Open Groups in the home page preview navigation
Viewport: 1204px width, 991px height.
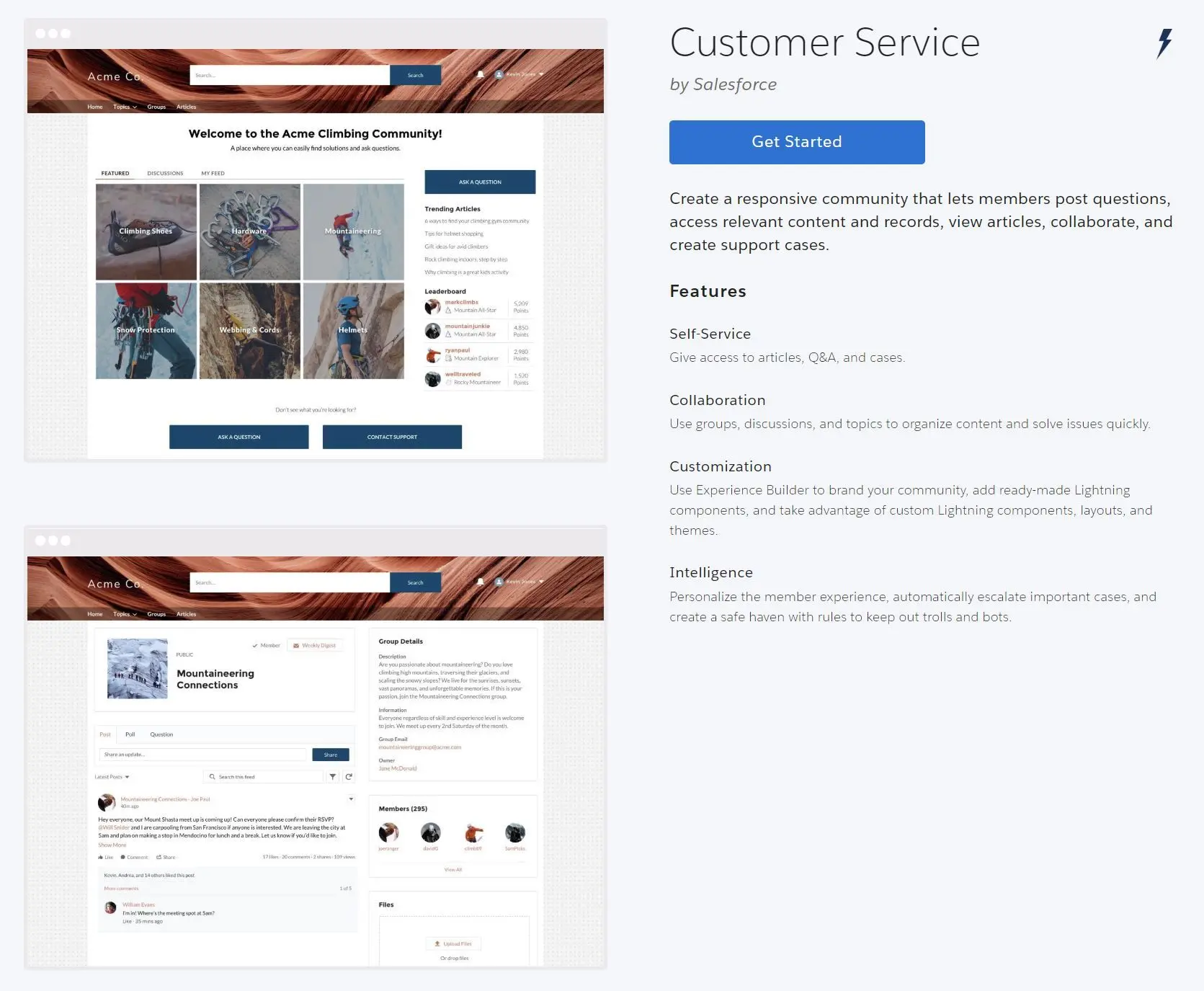[x=156, y=107]
